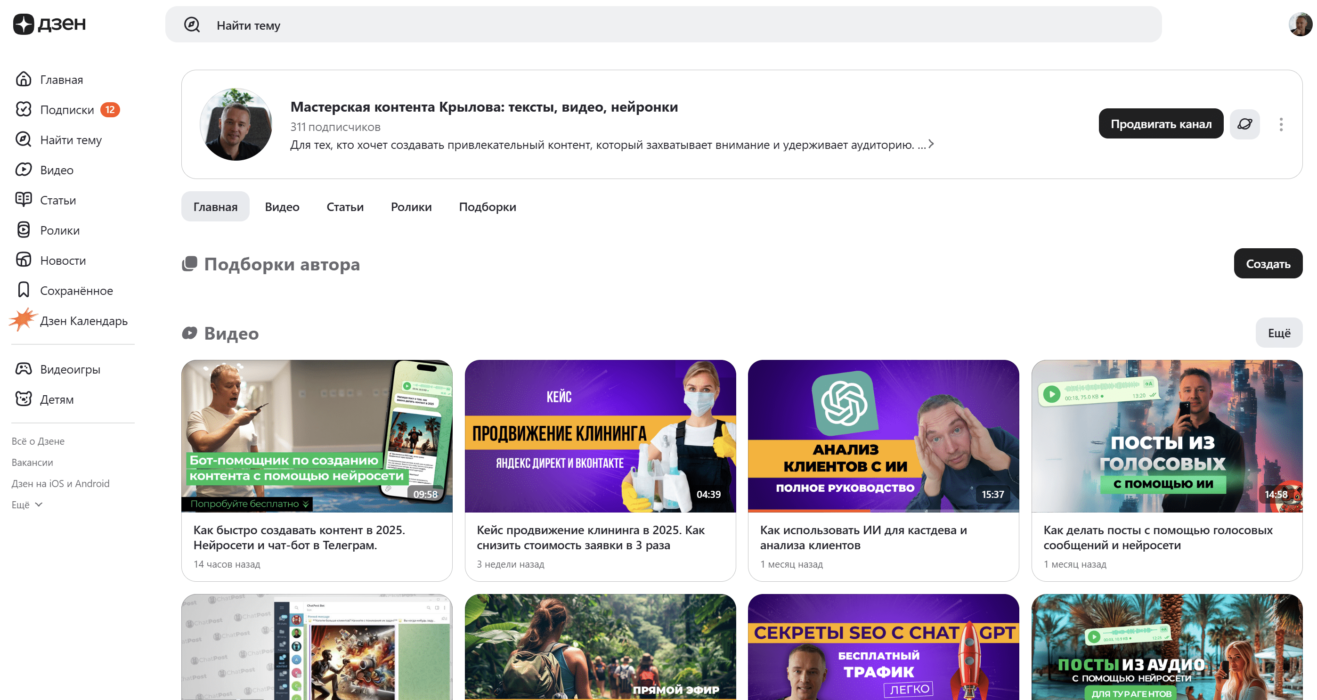Open Дзен Календарь in the sidebar
1317x700 pixels.
coord(84,321)
